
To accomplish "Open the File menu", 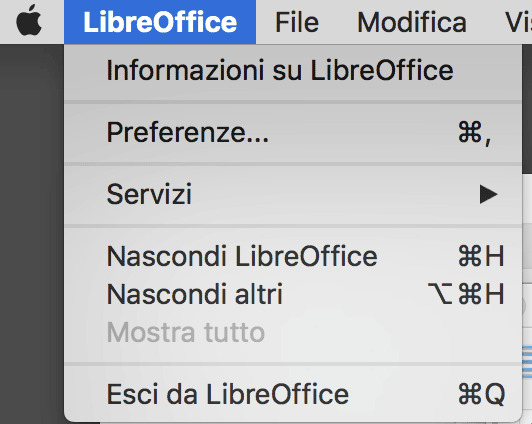I will coord(297,22).
